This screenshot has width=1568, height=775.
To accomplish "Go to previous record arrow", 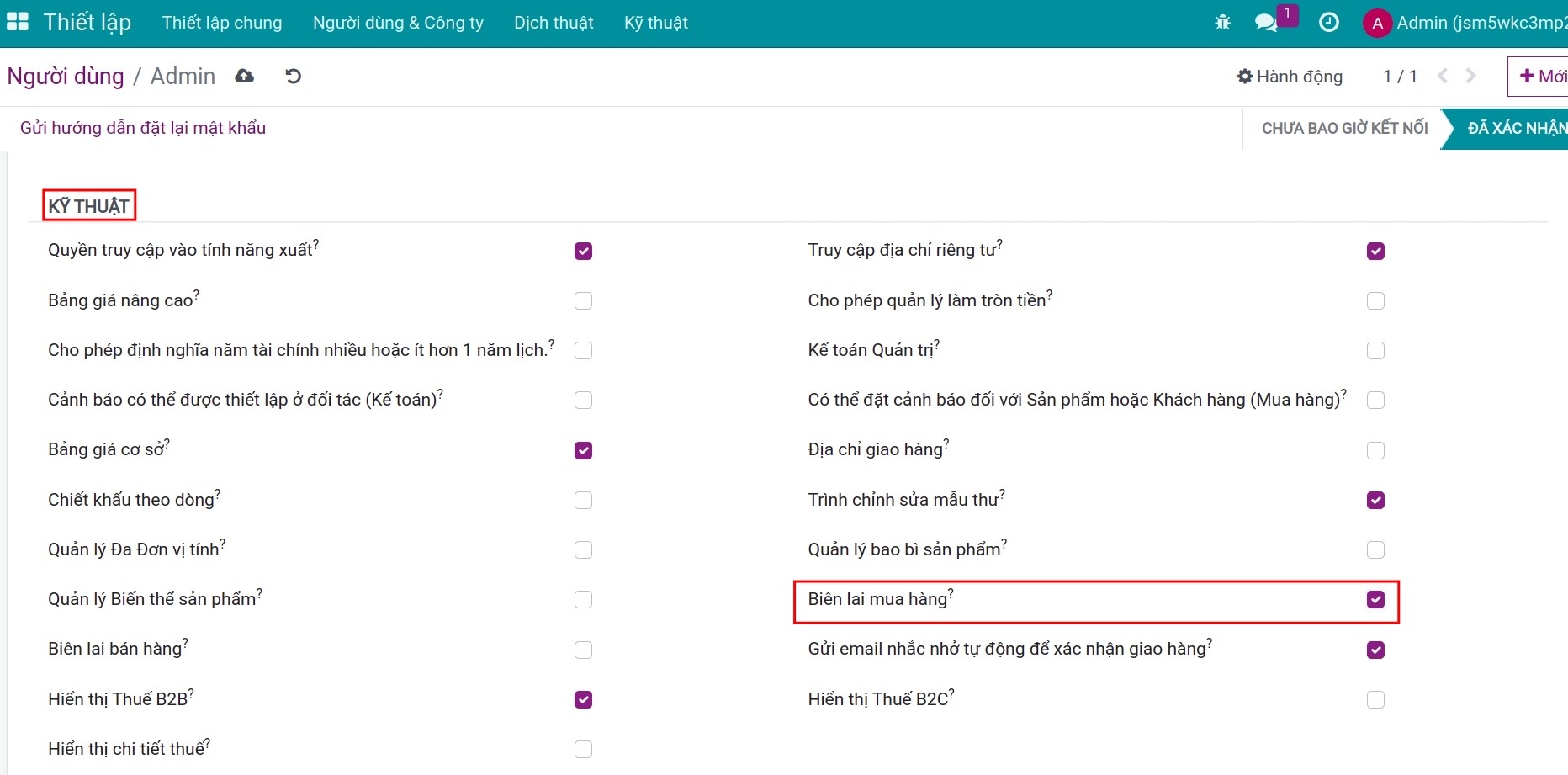I will pos(1443,77).
